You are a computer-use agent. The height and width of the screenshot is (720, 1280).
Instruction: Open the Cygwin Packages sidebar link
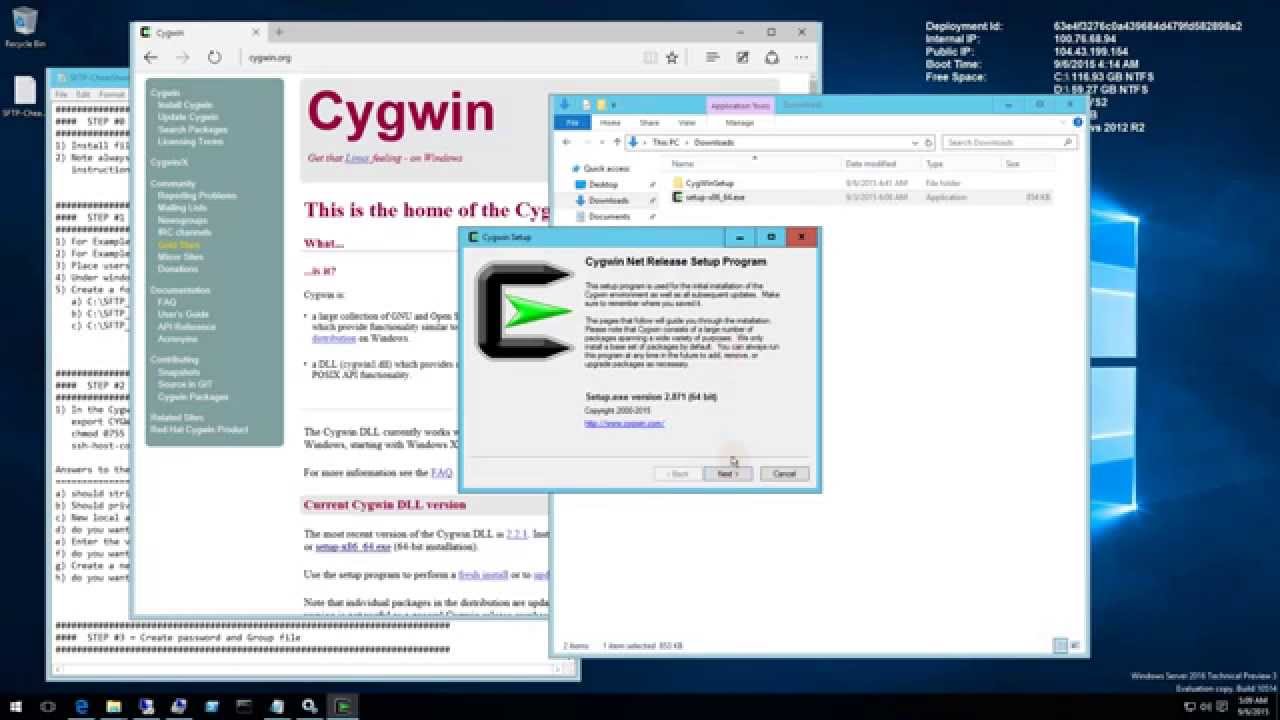pos(193,396)
